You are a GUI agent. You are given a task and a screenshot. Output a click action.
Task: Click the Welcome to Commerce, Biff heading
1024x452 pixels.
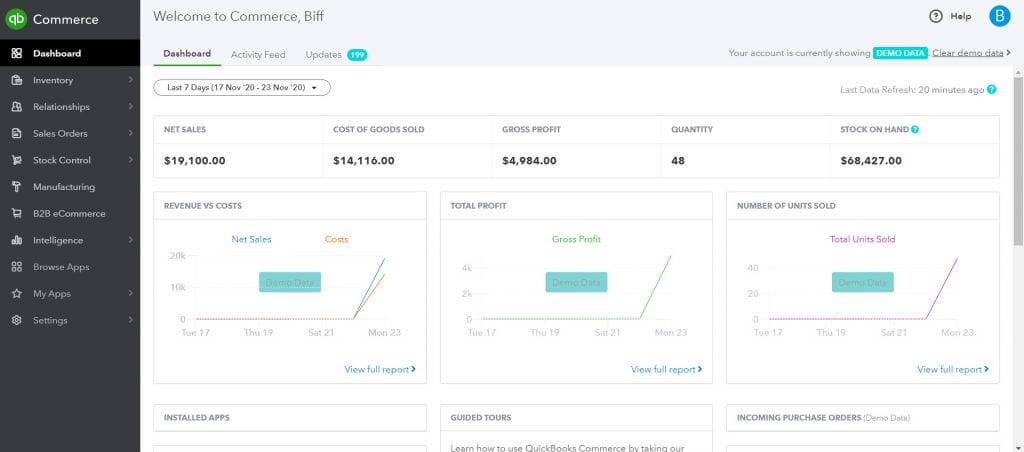pyautogui.click(x=238, y=16)
